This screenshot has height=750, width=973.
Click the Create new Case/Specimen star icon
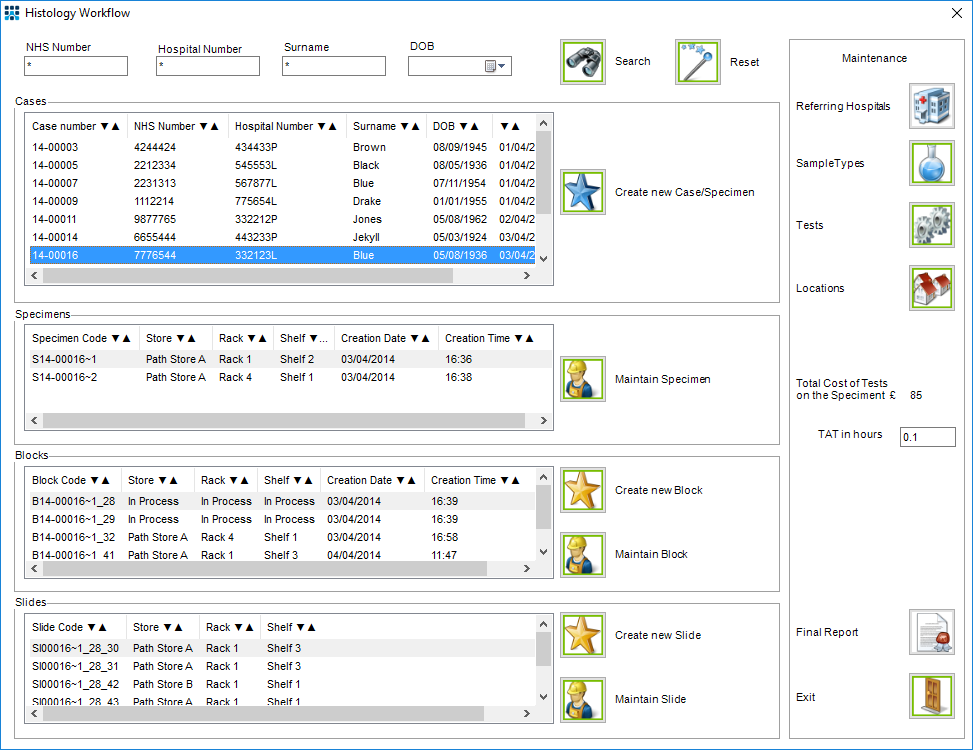[x=583, y=191]
